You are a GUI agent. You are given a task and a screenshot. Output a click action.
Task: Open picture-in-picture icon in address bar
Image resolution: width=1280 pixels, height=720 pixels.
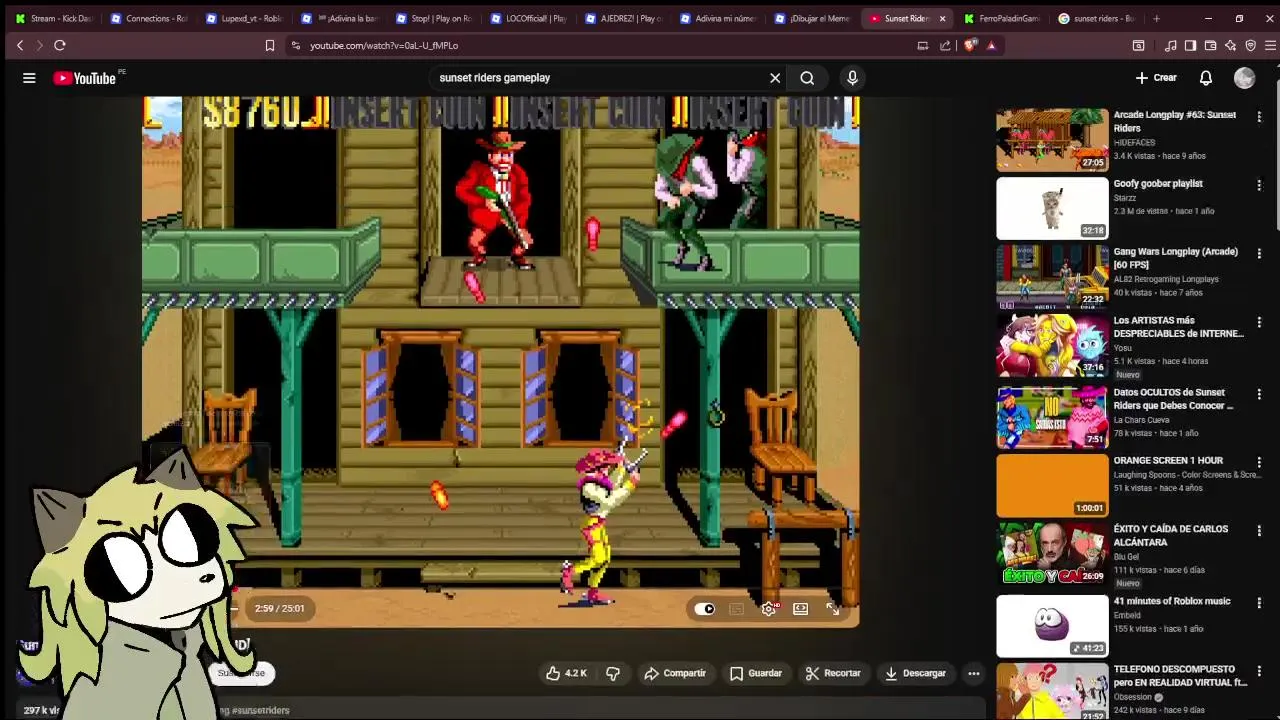pos(923,45)
